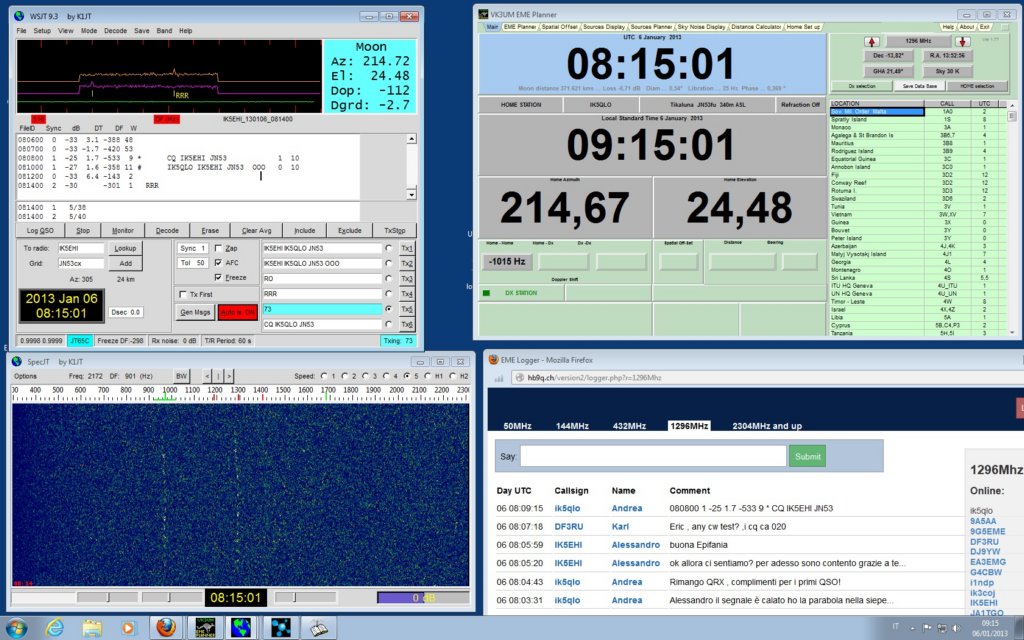Click the BW button in SpecJT
The image size is (1024, 640).
point(181,376)
